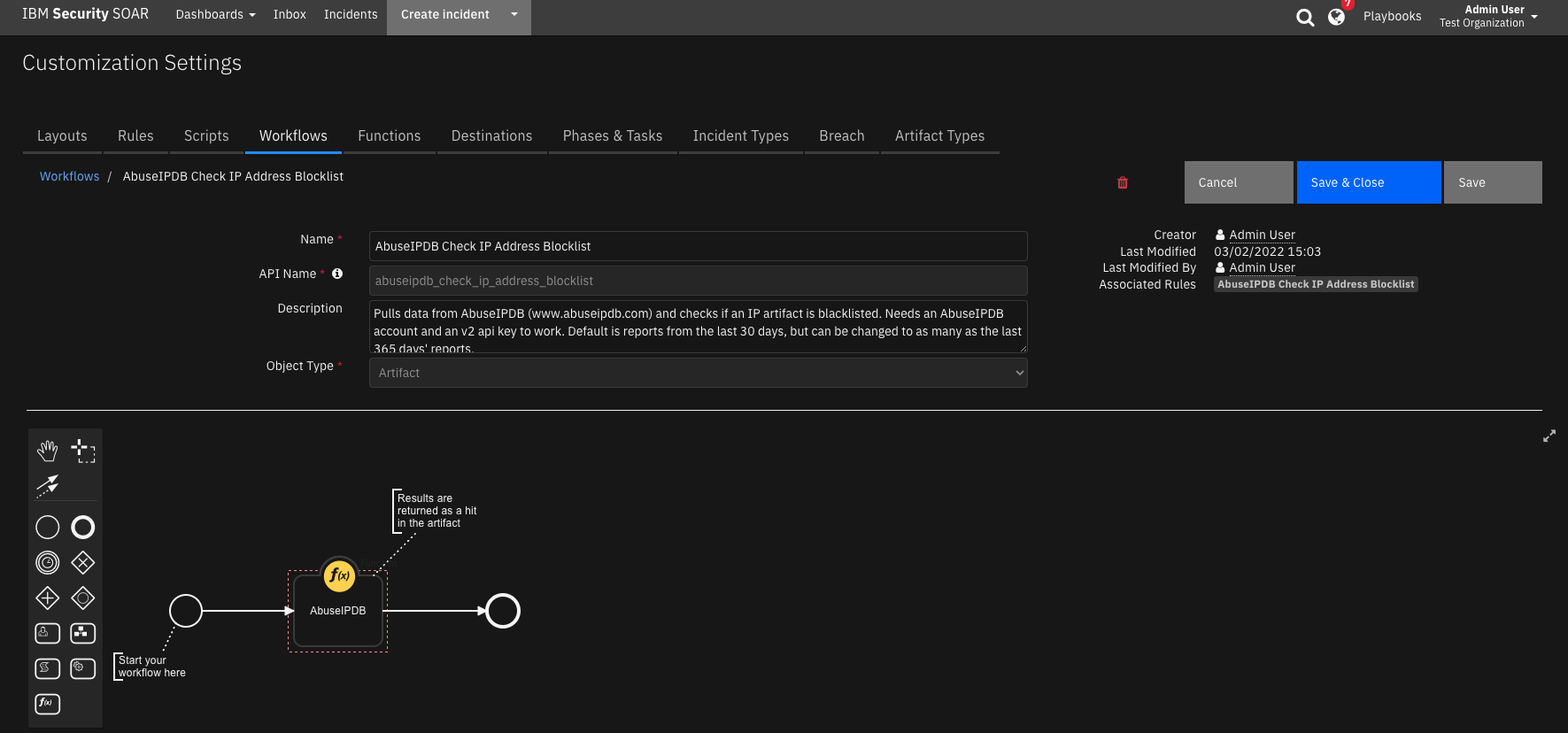Select the workflow end event circle
Viewport: 1568px width, 733px height.
503,611
